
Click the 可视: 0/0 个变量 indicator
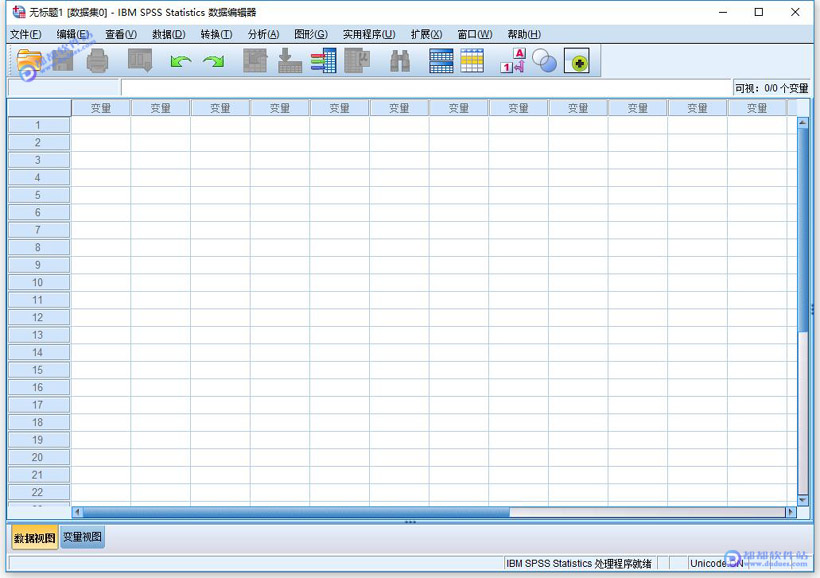pyautogui.click(x=771, y=88)
